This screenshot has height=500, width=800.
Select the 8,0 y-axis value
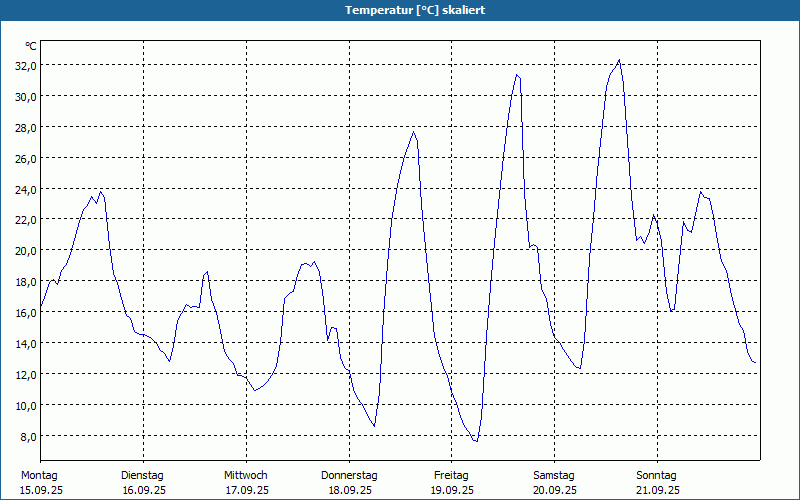[28, 437]
